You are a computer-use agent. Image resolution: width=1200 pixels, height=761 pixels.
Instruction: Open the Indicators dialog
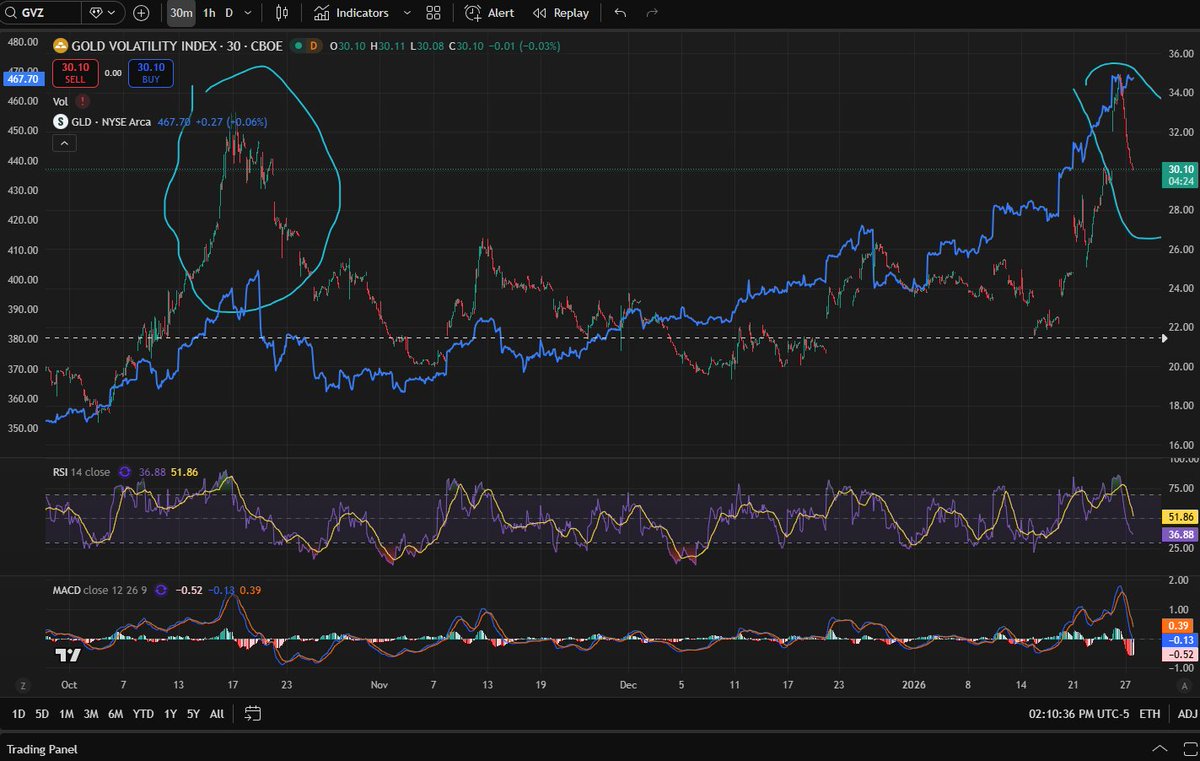350,13
